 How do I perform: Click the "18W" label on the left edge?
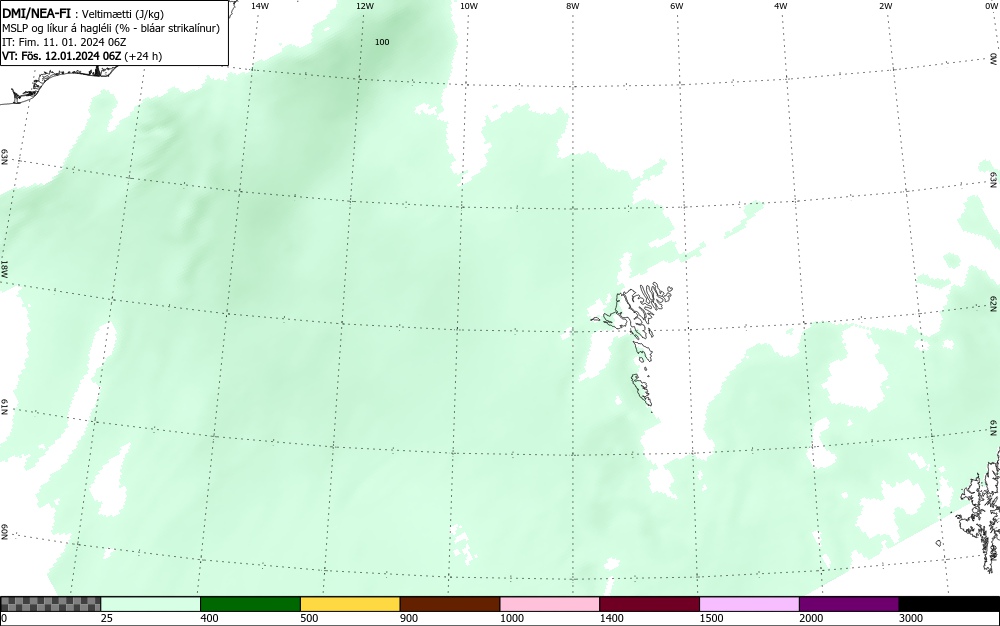[4, 268]
